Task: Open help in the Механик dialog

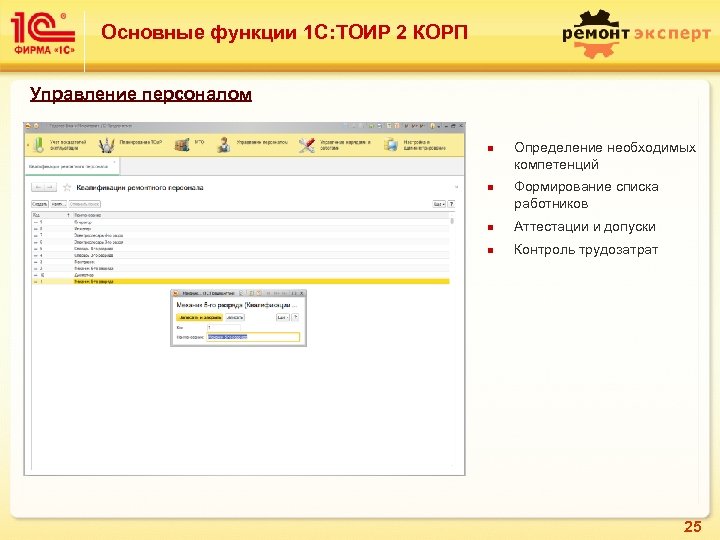Action: click(x=295, y=317)
